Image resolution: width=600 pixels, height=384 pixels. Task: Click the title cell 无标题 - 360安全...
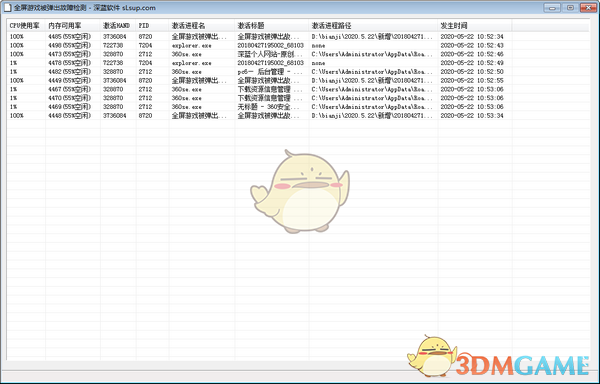(270, 107)
